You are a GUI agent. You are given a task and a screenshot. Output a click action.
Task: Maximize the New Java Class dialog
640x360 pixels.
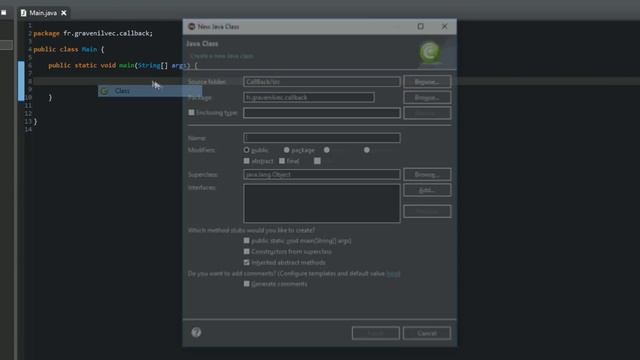(x=420, y=27)
